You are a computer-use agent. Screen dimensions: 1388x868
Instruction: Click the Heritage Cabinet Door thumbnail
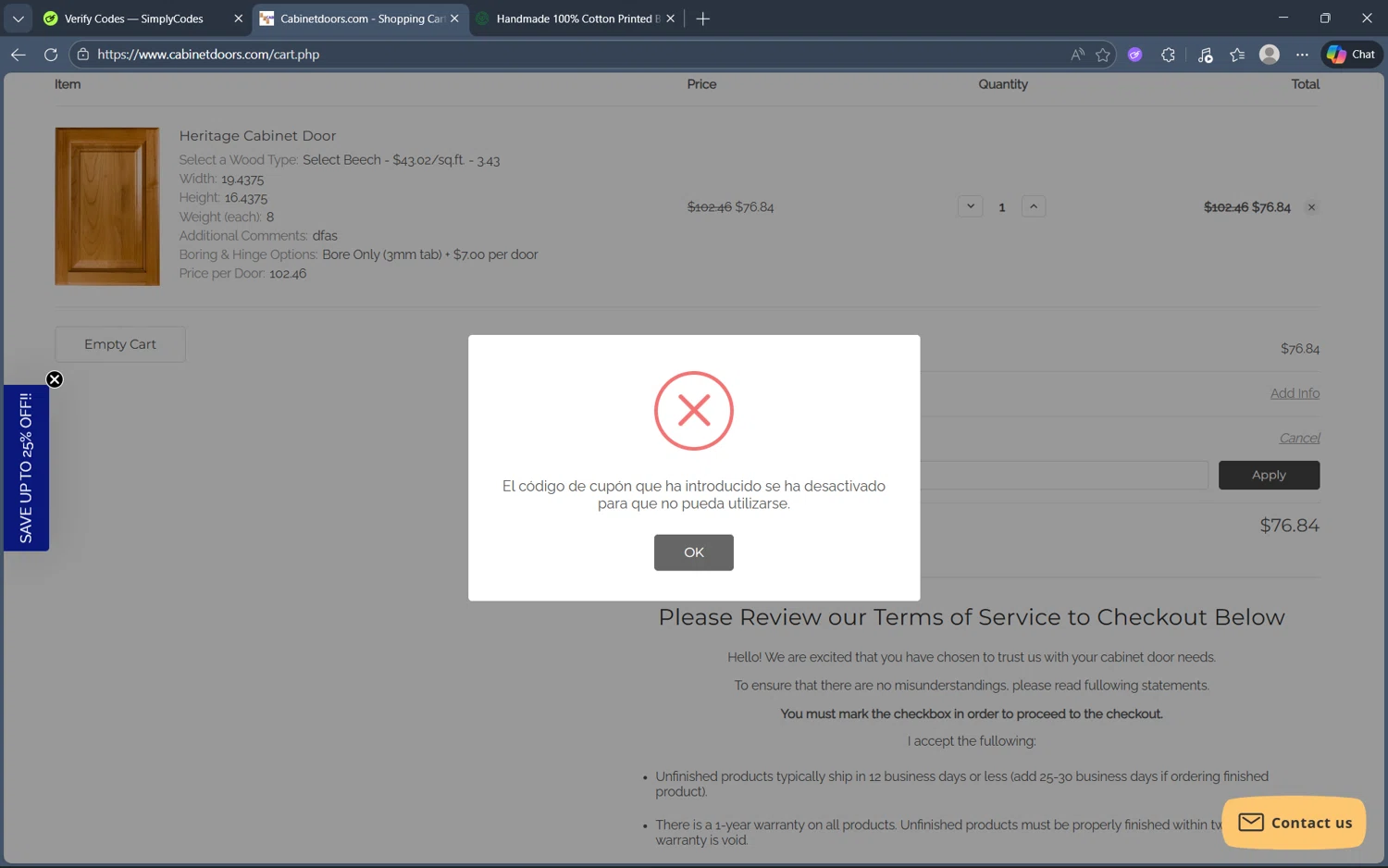click(x=107, y=206)
